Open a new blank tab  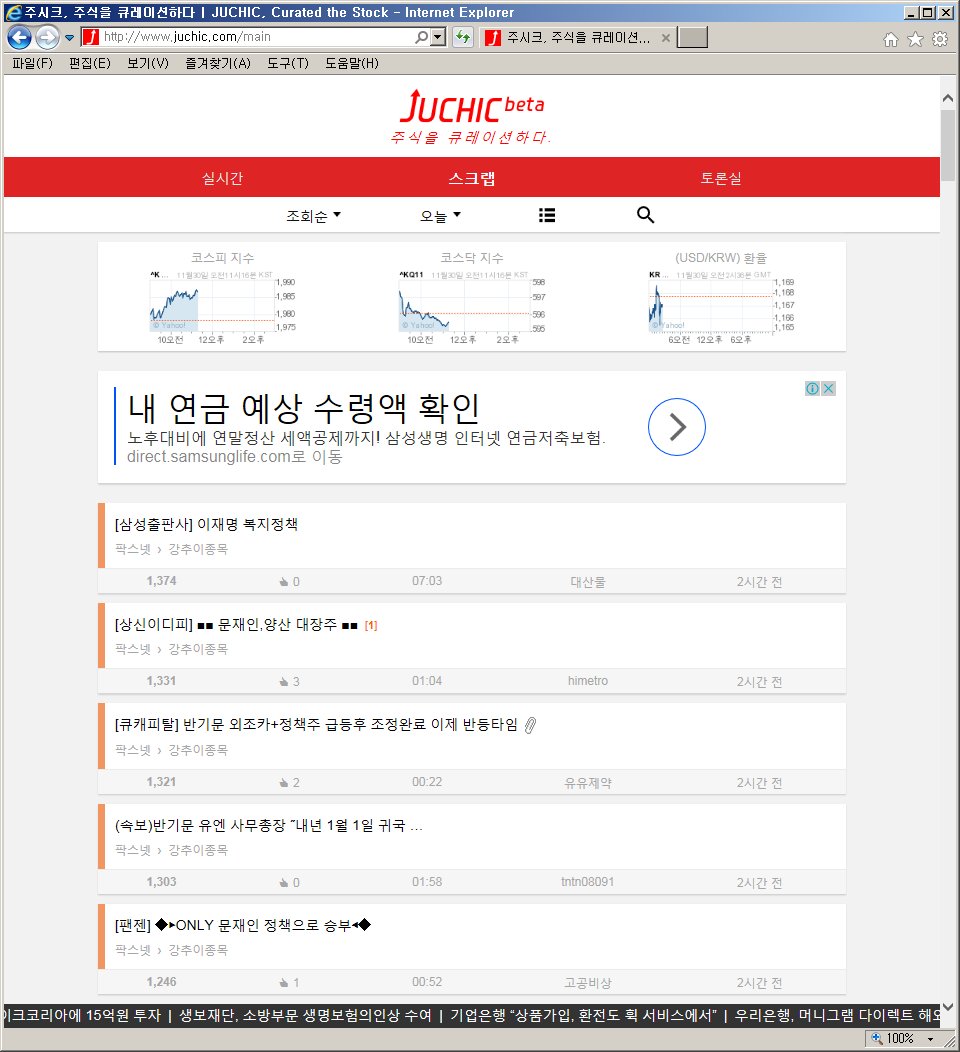tap(692, 38)
